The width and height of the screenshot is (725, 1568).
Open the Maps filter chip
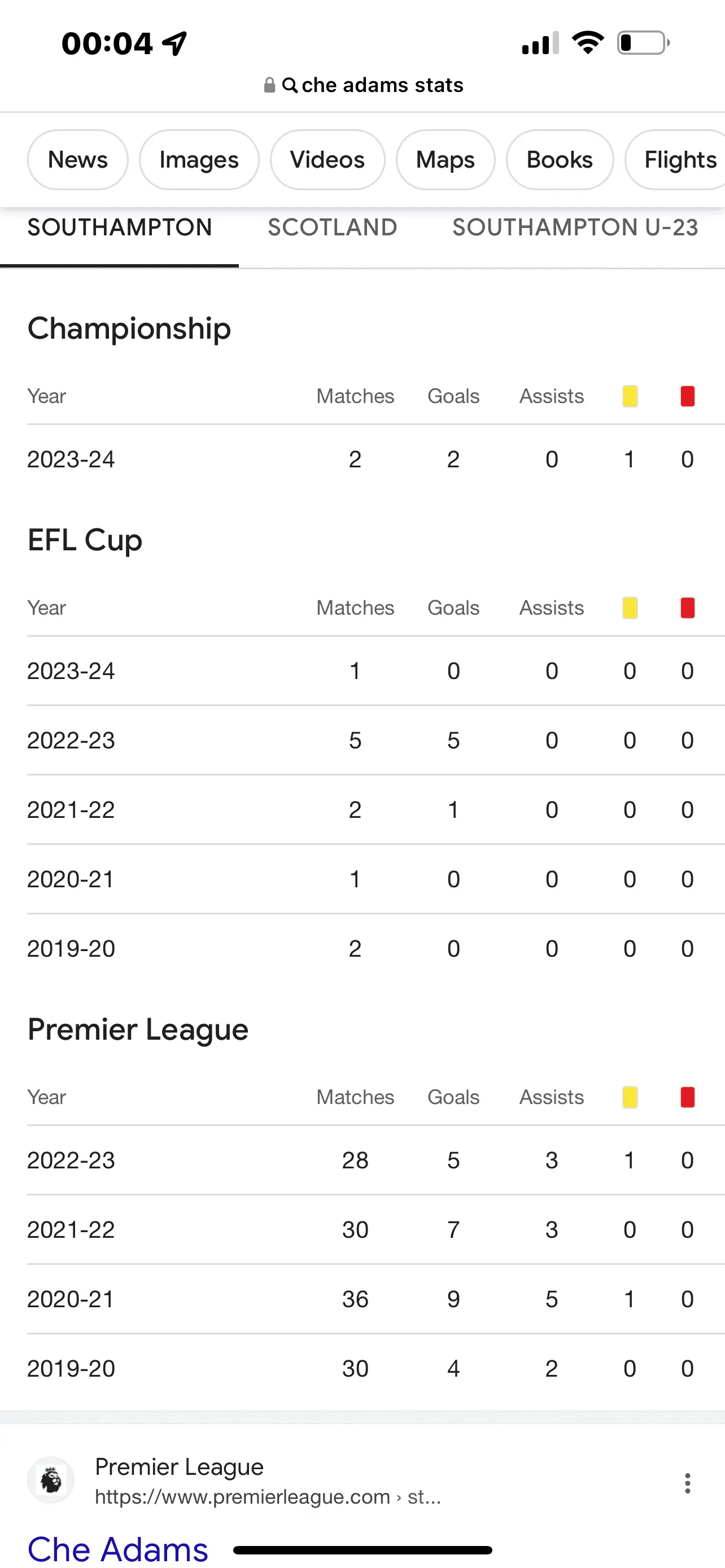coord(445,160)
